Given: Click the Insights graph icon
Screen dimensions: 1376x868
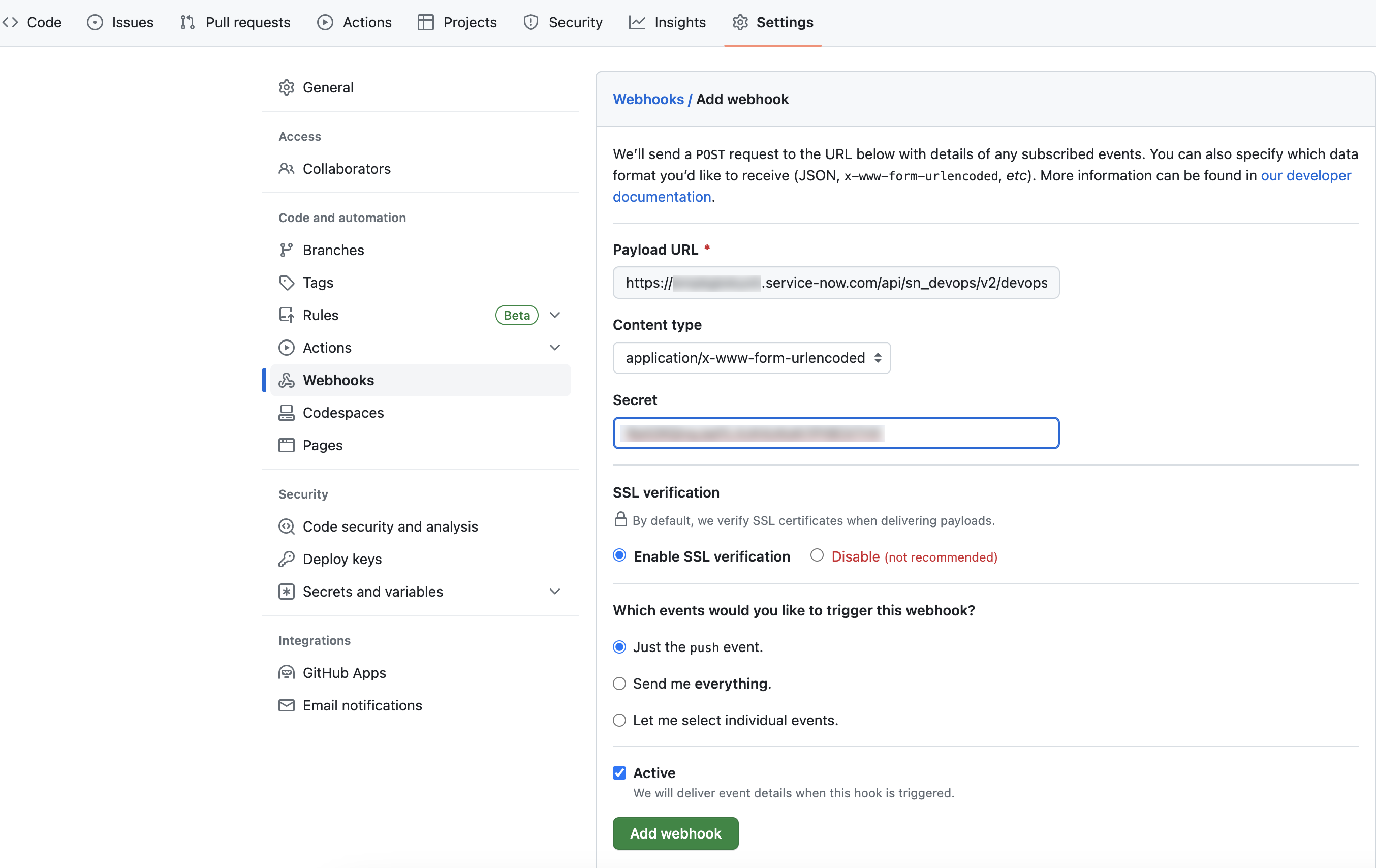Looking at the screenshot, I should click(x=637, y=22).
